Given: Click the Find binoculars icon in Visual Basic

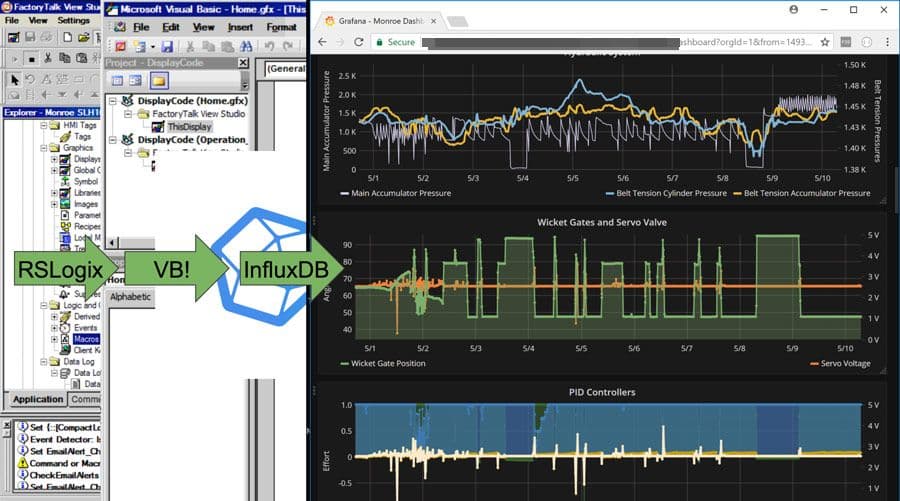Looking at the screenshot, I should [246, 46].
